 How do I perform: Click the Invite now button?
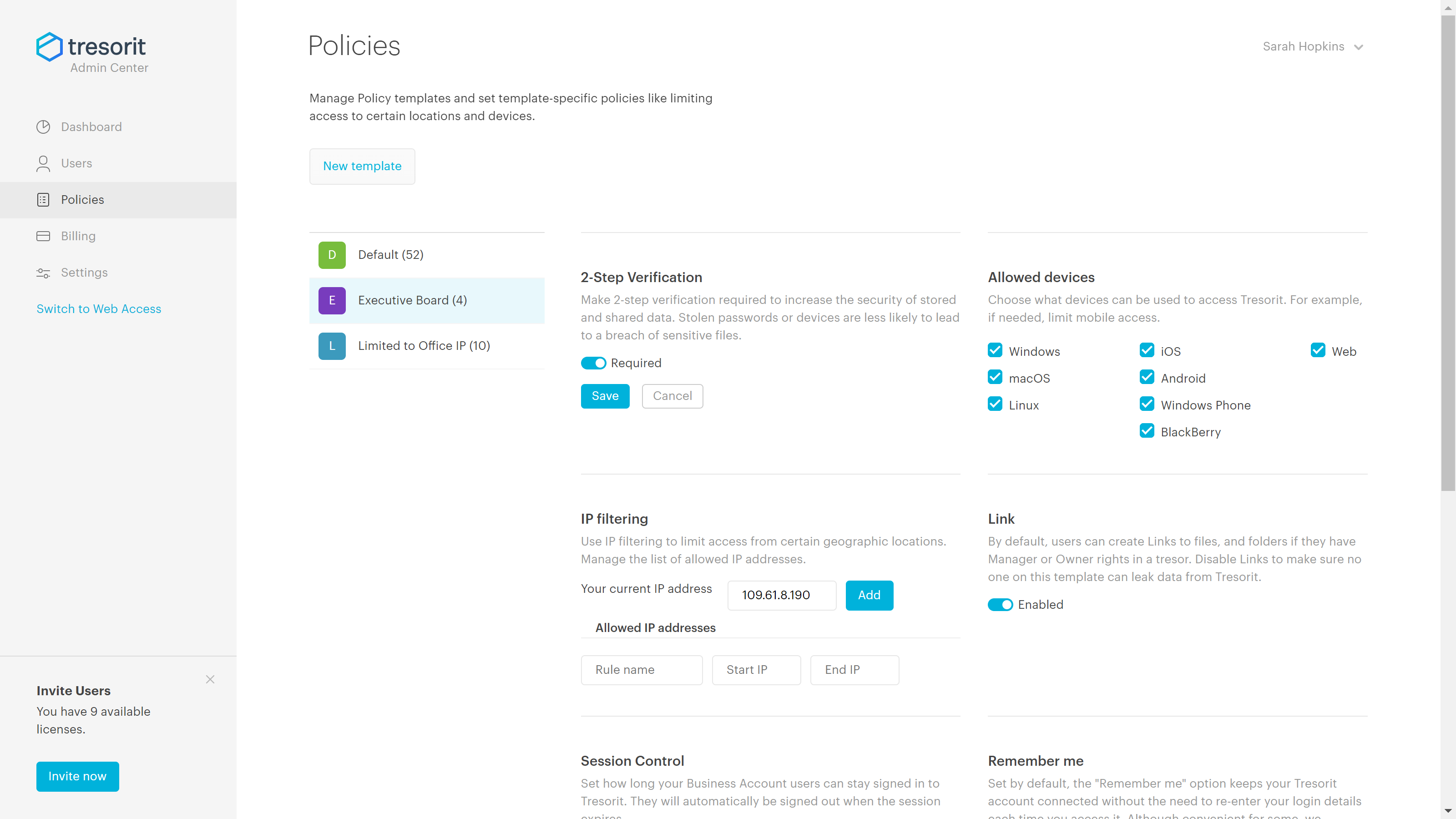pyautogui.click(x=77, y=776)
